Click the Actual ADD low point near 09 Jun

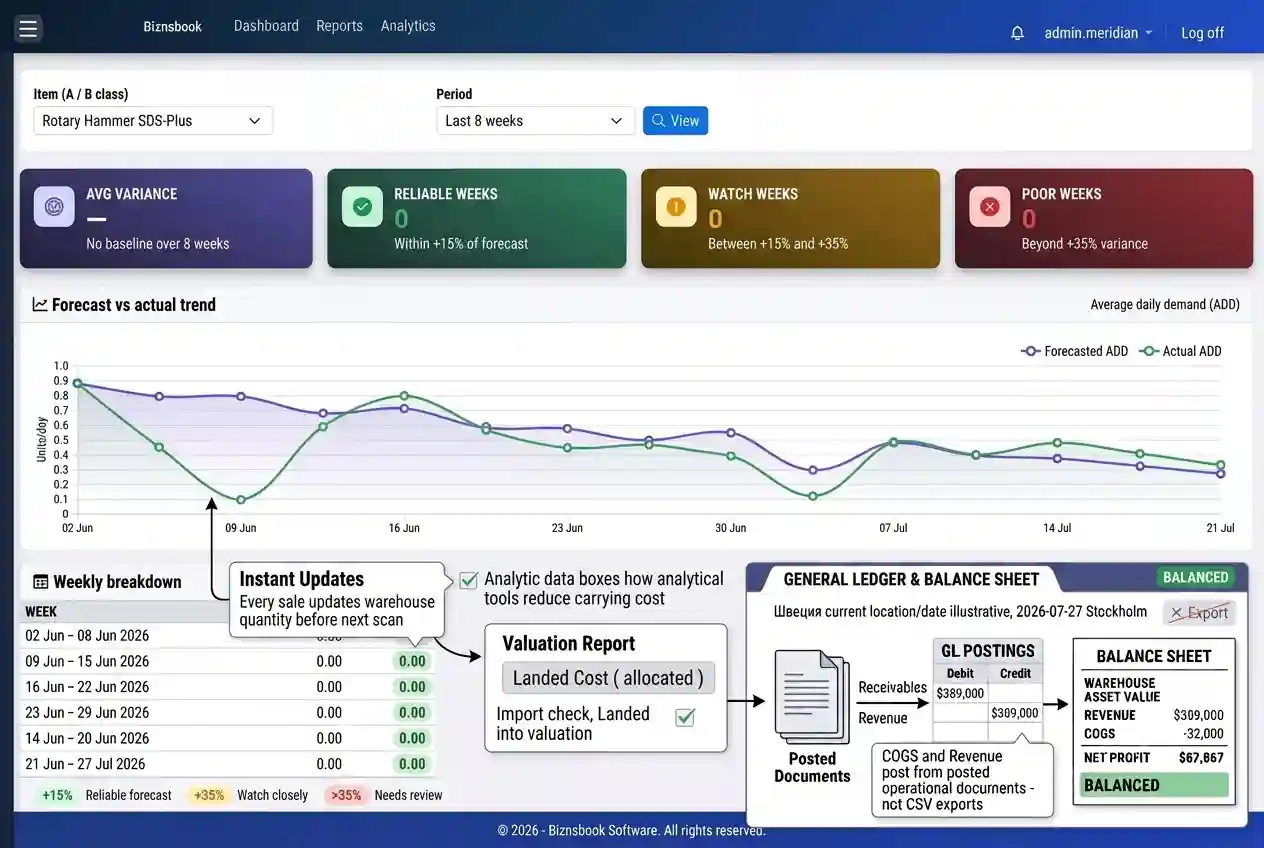241,500
